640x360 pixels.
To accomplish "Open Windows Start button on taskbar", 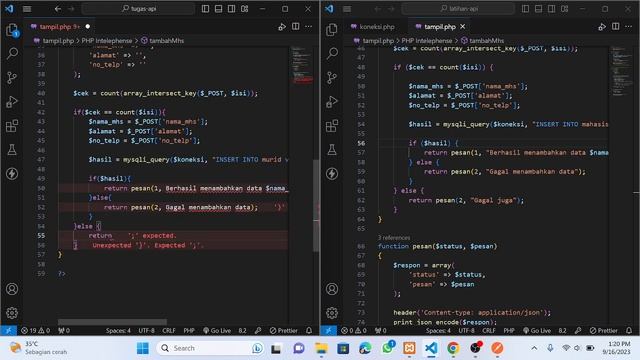I will click(143, 348).
